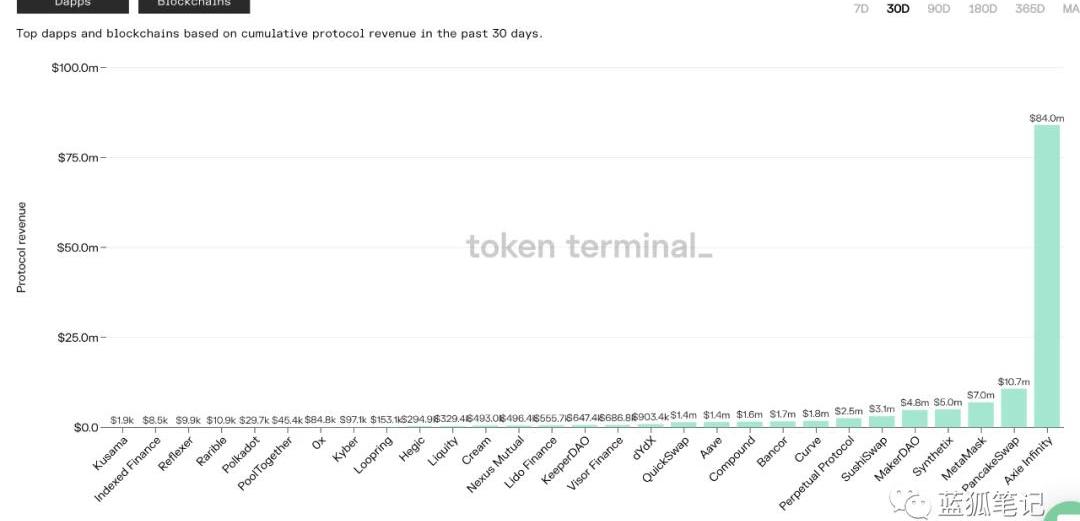Click the Kusama label on the x-axis

(111, 452)
